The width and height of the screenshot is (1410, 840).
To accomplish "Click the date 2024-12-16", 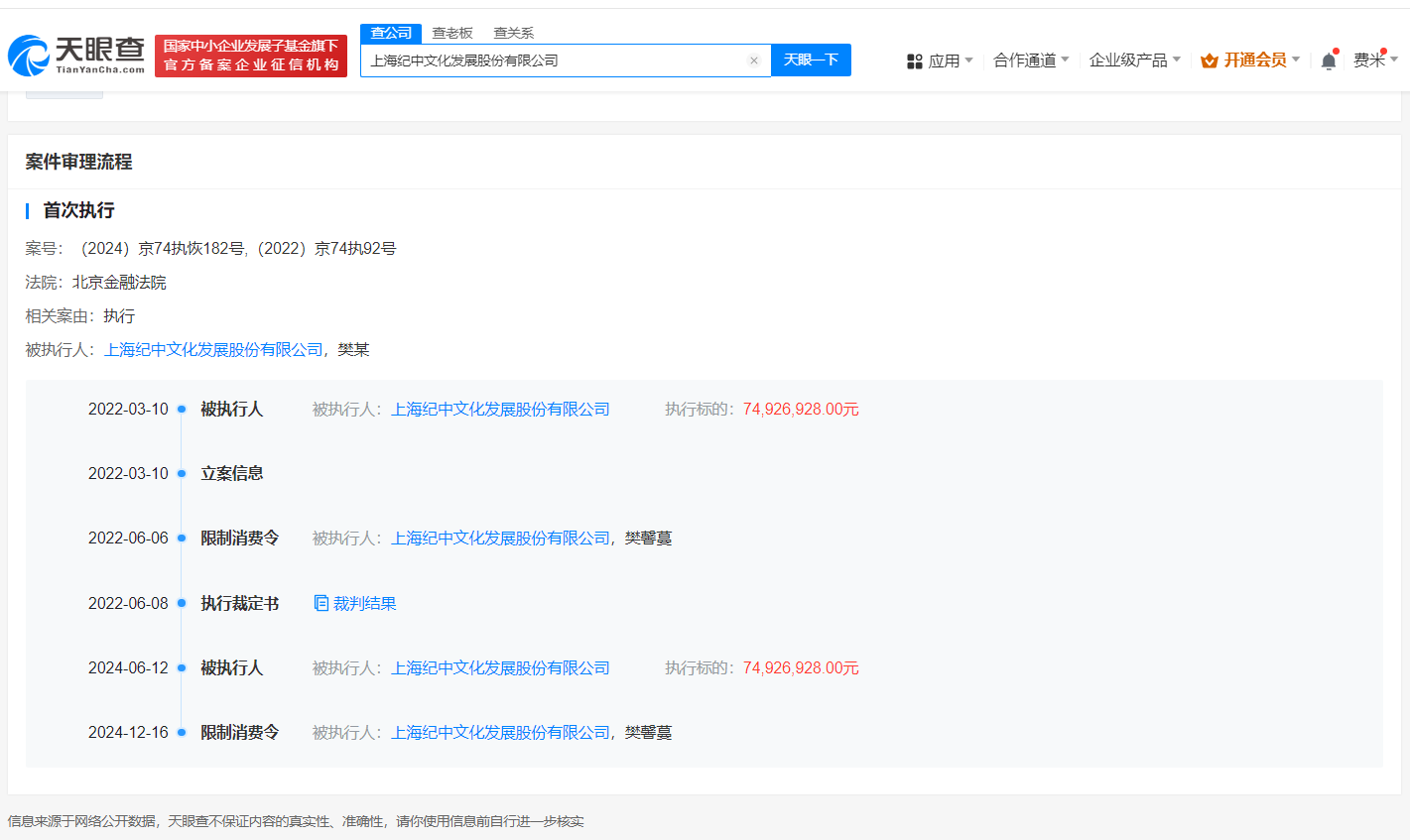I will tap(128, 733).
